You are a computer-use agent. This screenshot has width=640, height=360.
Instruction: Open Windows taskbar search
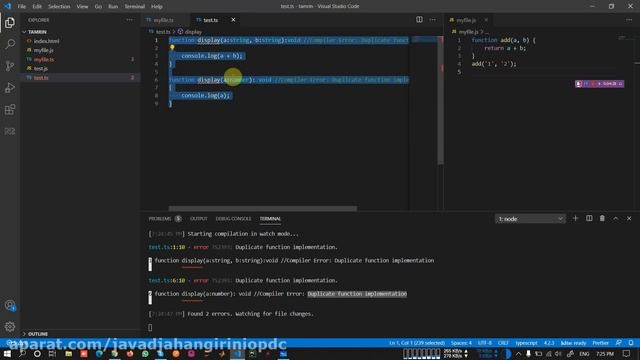coord(22,354)
